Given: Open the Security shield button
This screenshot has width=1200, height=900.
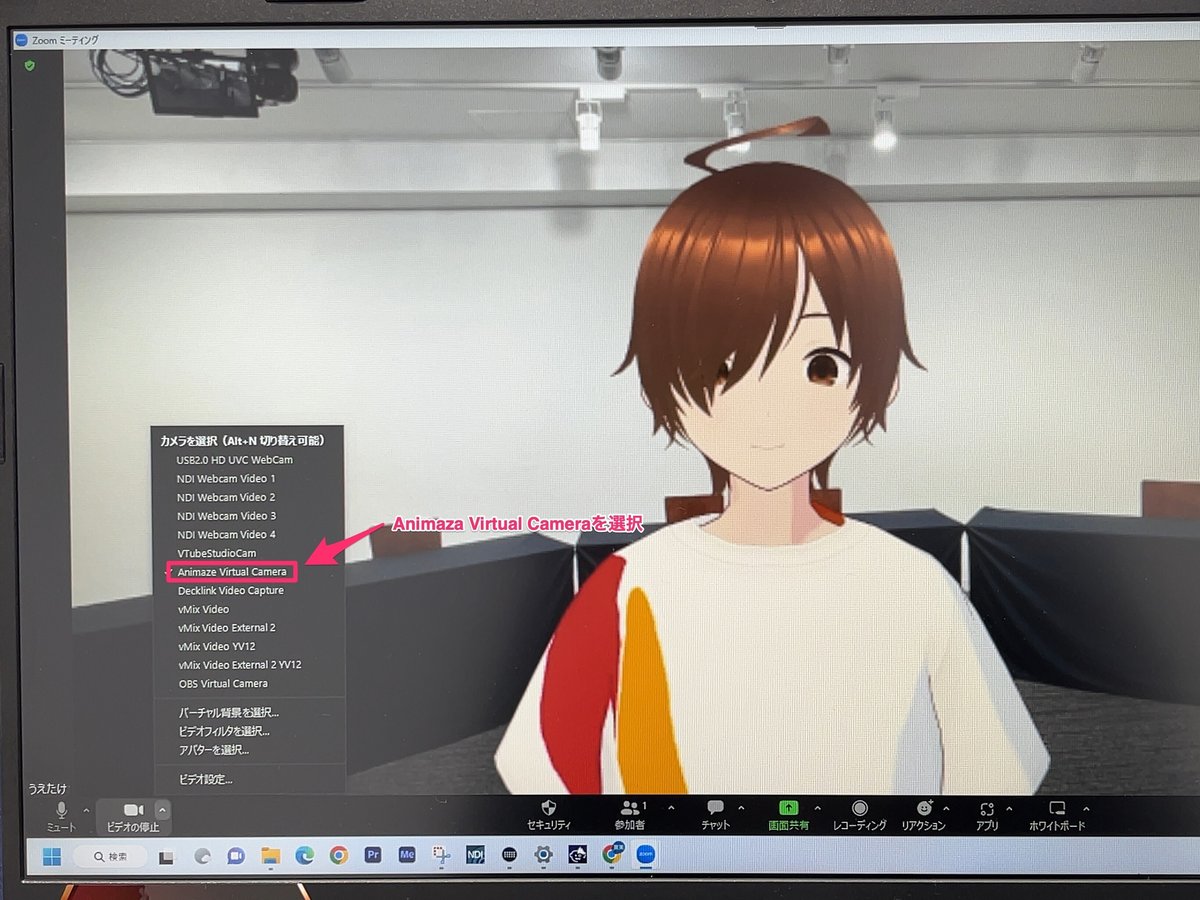Looking at the screenshot, I should [x=549, y=815].
